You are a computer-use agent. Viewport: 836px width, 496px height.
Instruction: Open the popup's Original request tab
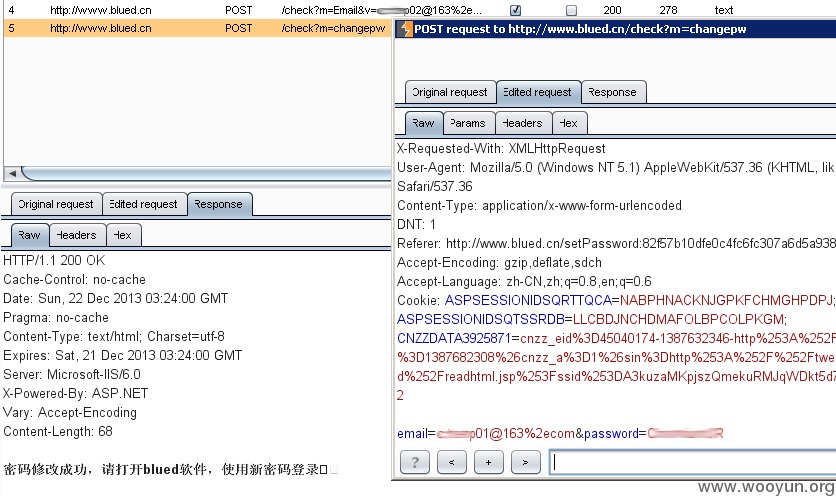pyautogui.click(x=450, y=92)
